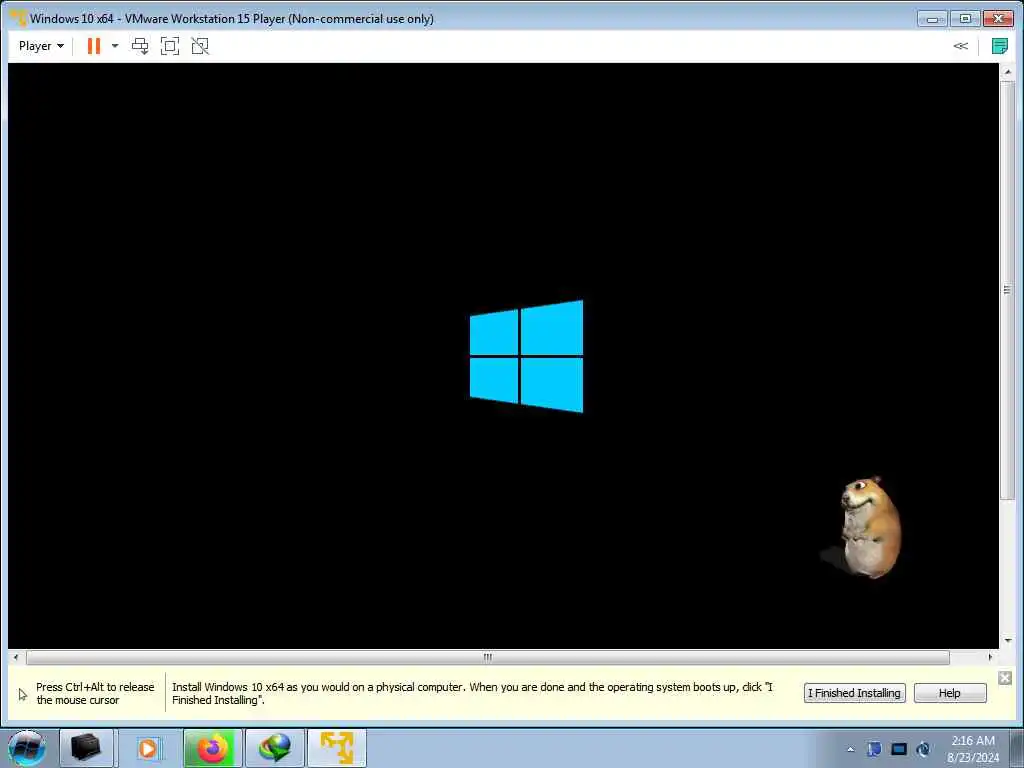Toggle Unity mode icon
1024x768 pixels.
[x=200, y=46]
